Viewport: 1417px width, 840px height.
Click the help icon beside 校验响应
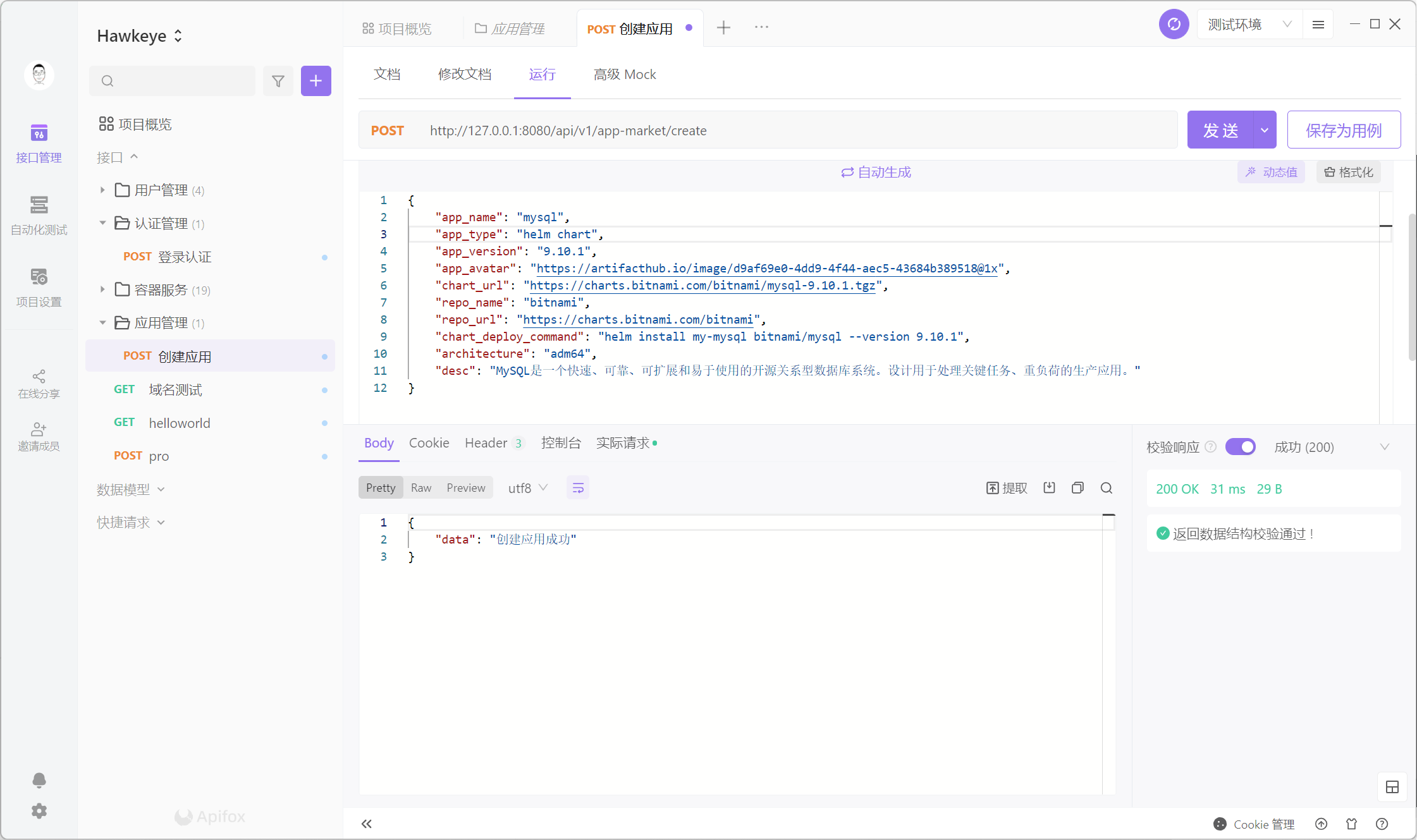(x=1211, y=447)
